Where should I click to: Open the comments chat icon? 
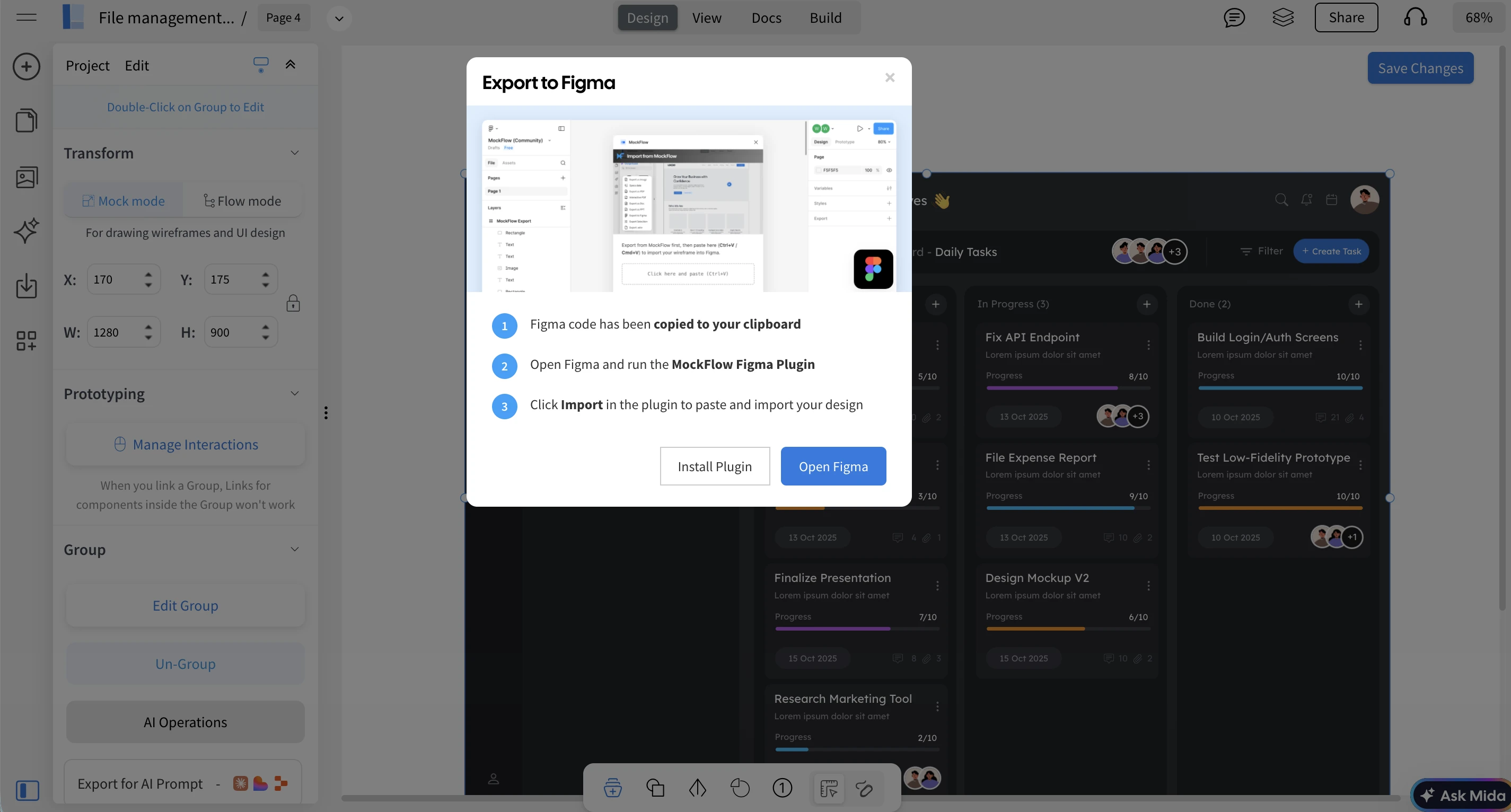point(1234,17)
